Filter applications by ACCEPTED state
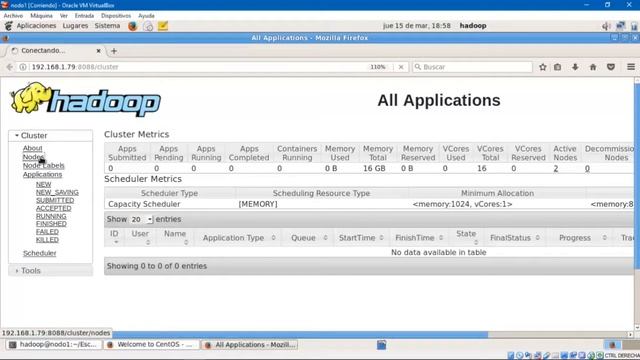 53,208
